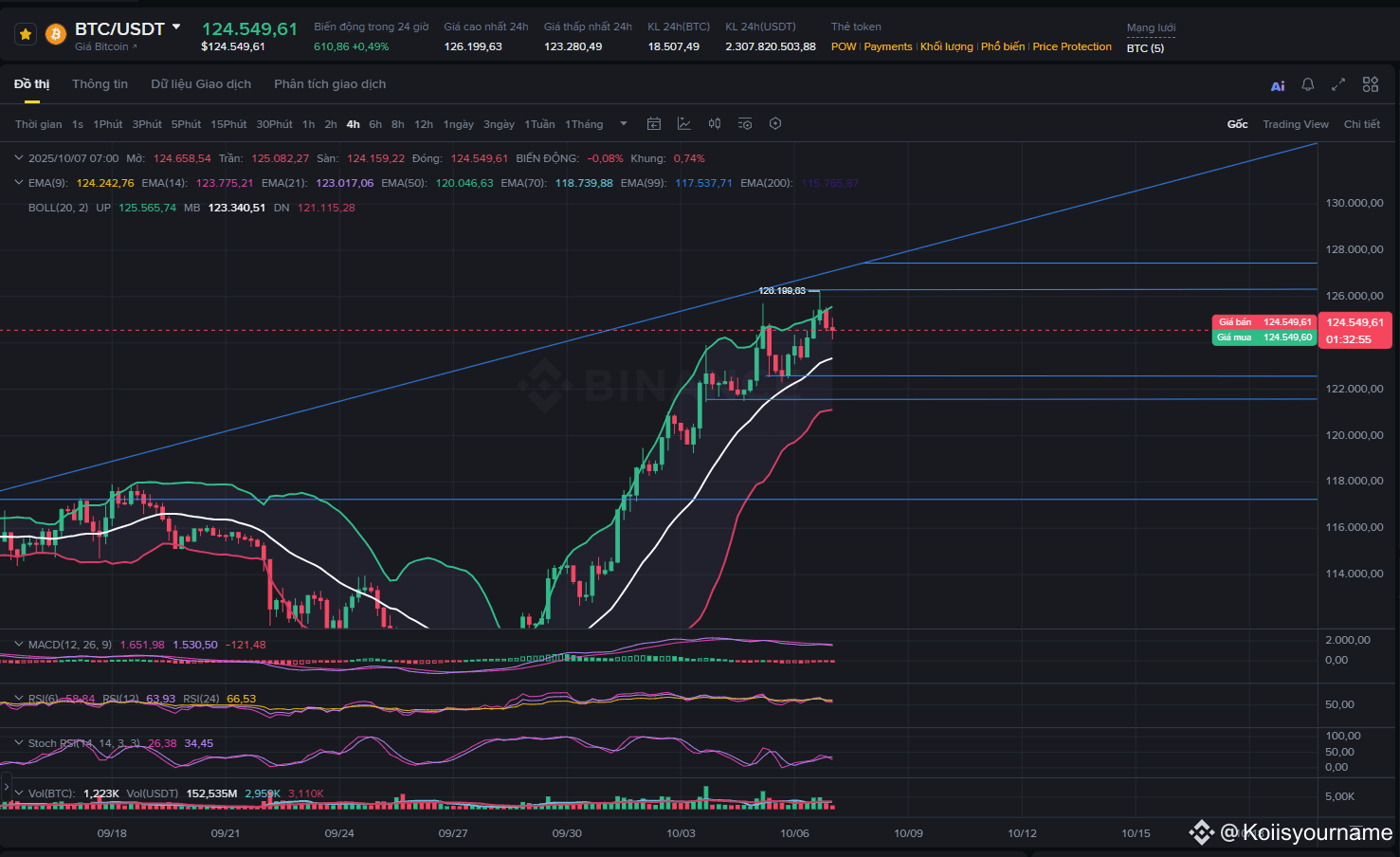This screenshot has height=857, width=1400.
Task: Select the 4h interval
Action: 353,124
